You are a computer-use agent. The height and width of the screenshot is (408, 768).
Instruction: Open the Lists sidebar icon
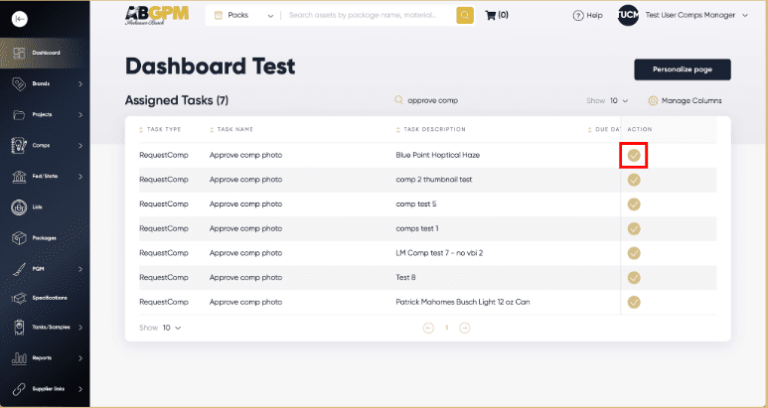click(x=20, y=207)
